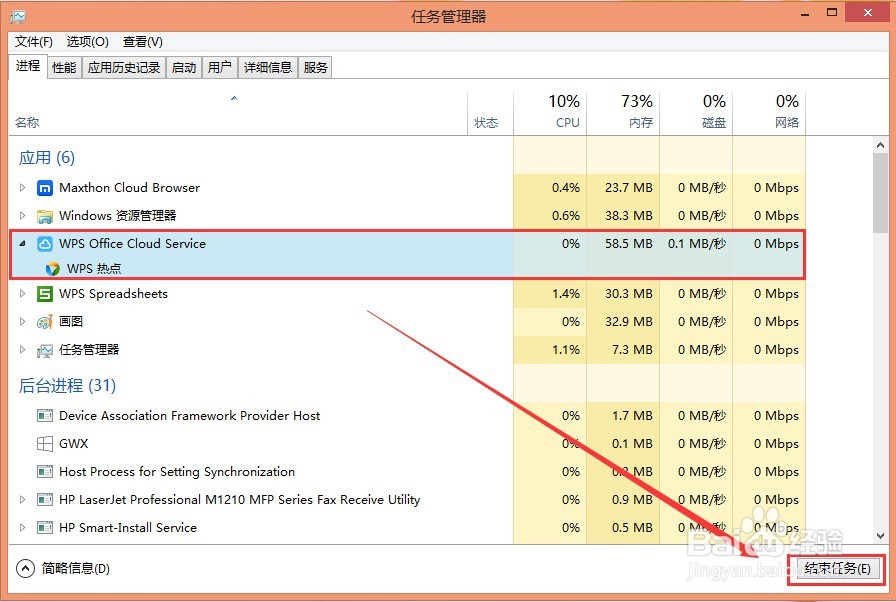Expand the Maxthon Cloud Browser row
Screen dimensions: 896x602
click(22, 187)
